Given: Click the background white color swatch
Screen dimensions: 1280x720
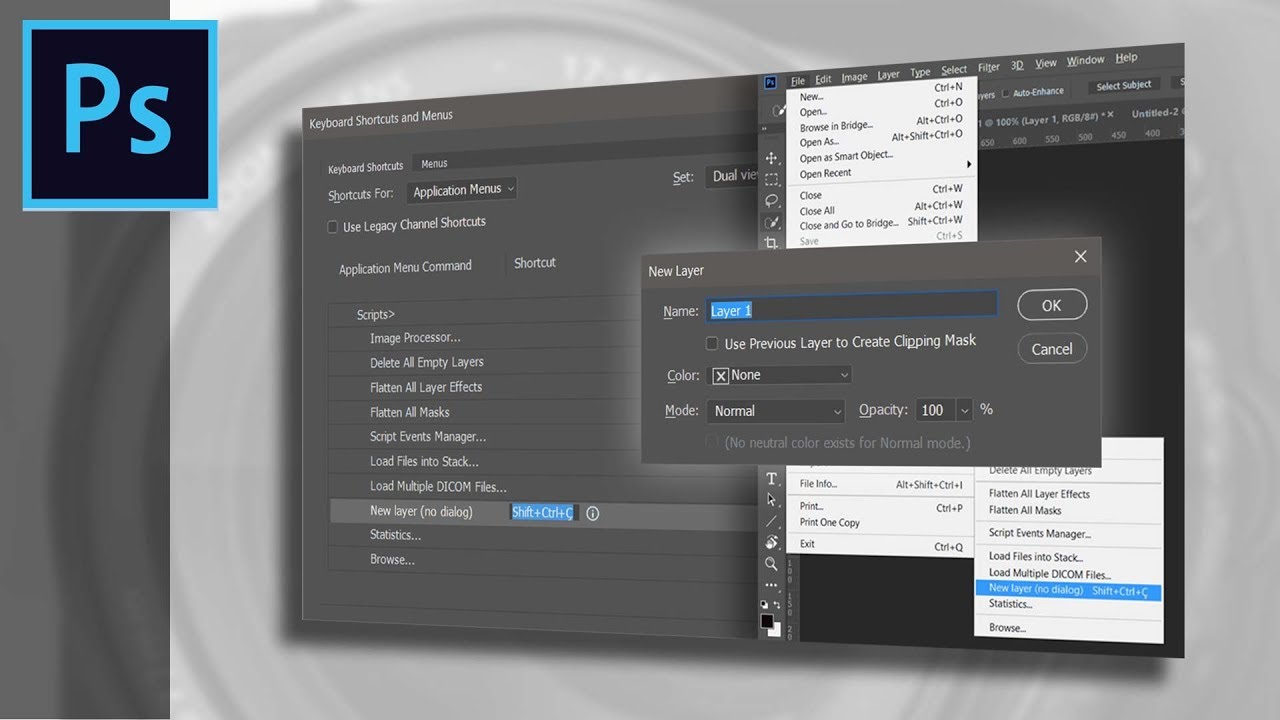Looking at the screenshot, I should [x=774, y=630].
